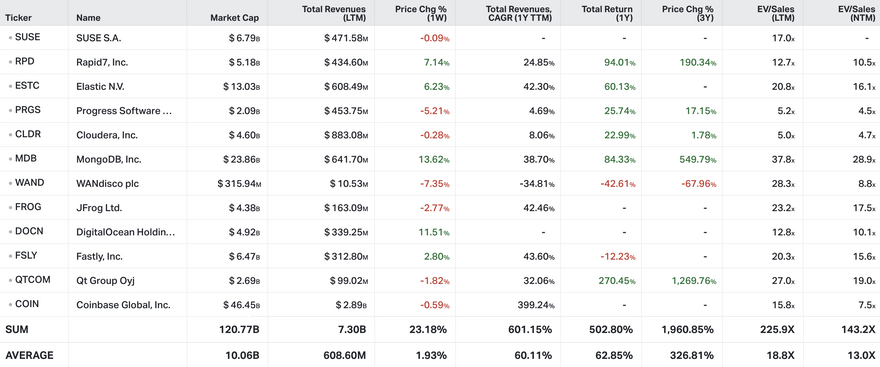Click the company name SUSE S.A.

pyautogui.click(x=98, y=38)
